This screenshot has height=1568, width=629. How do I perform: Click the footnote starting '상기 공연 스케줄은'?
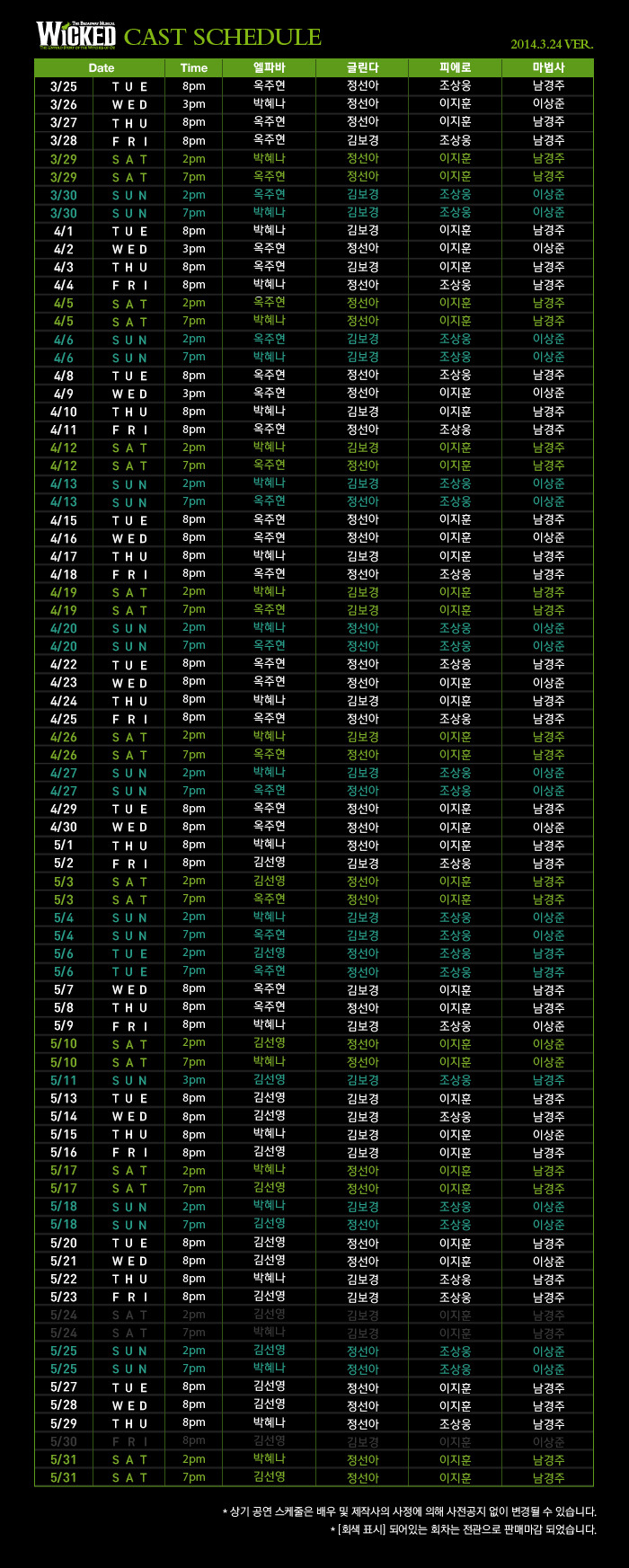point(409,1511)
